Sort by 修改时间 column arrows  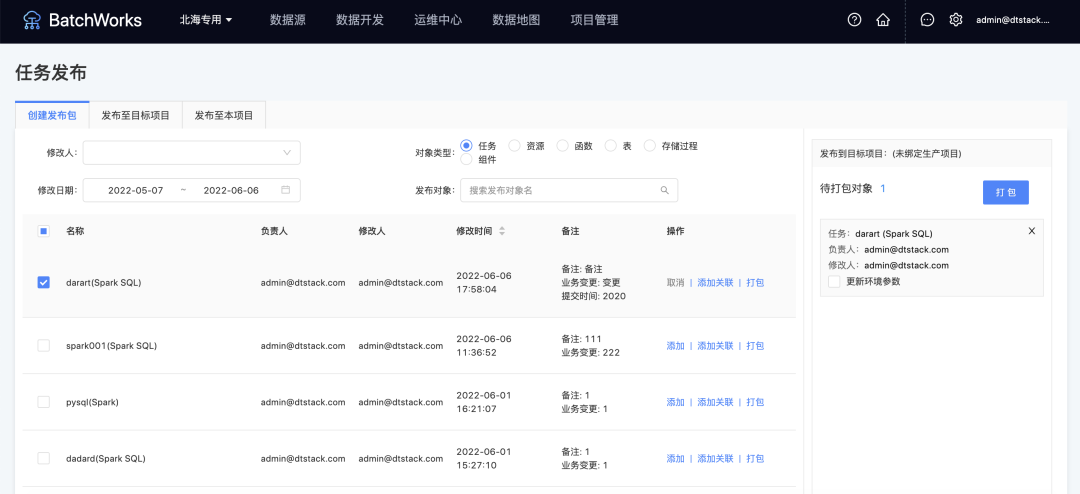pyautogui.click(x=502, y=231)
